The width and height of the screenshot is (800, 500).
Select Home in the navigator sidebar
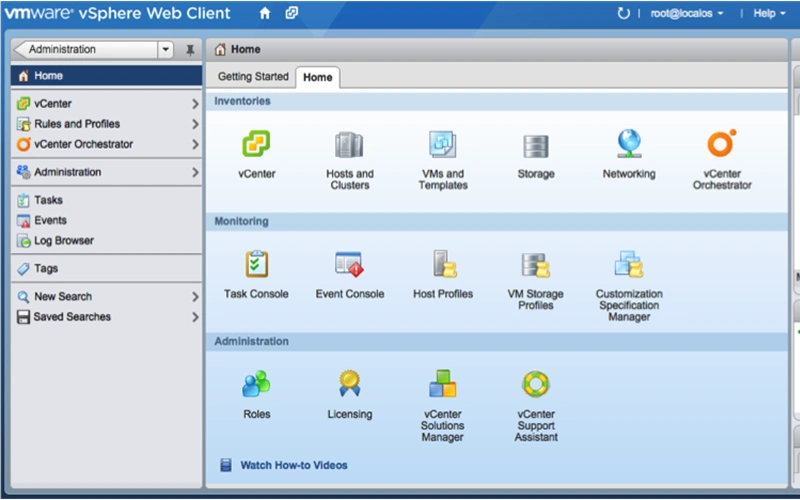tap(106, 76)
